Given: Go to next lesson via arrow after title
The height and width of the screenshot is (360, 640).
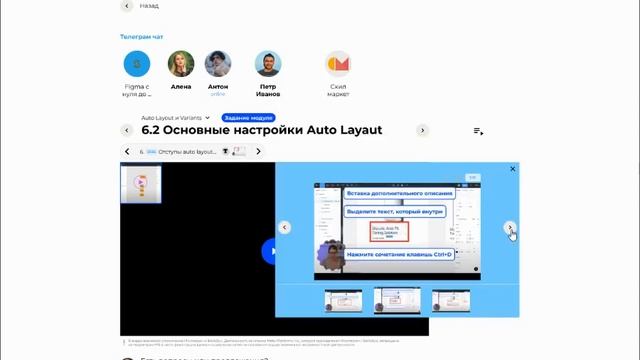Looking at the screenshot, I should point(422,130).
